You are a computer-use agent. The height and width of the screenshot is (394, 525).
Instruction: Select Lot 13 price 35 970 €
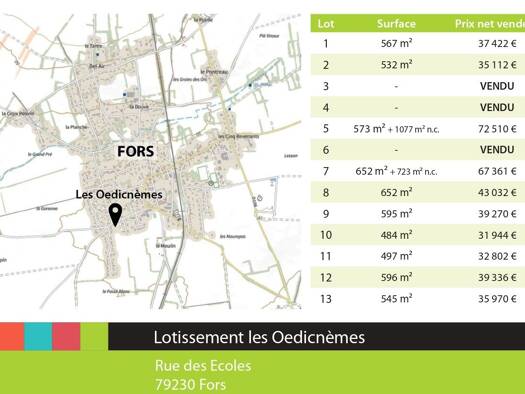click(x=497, y=299)
